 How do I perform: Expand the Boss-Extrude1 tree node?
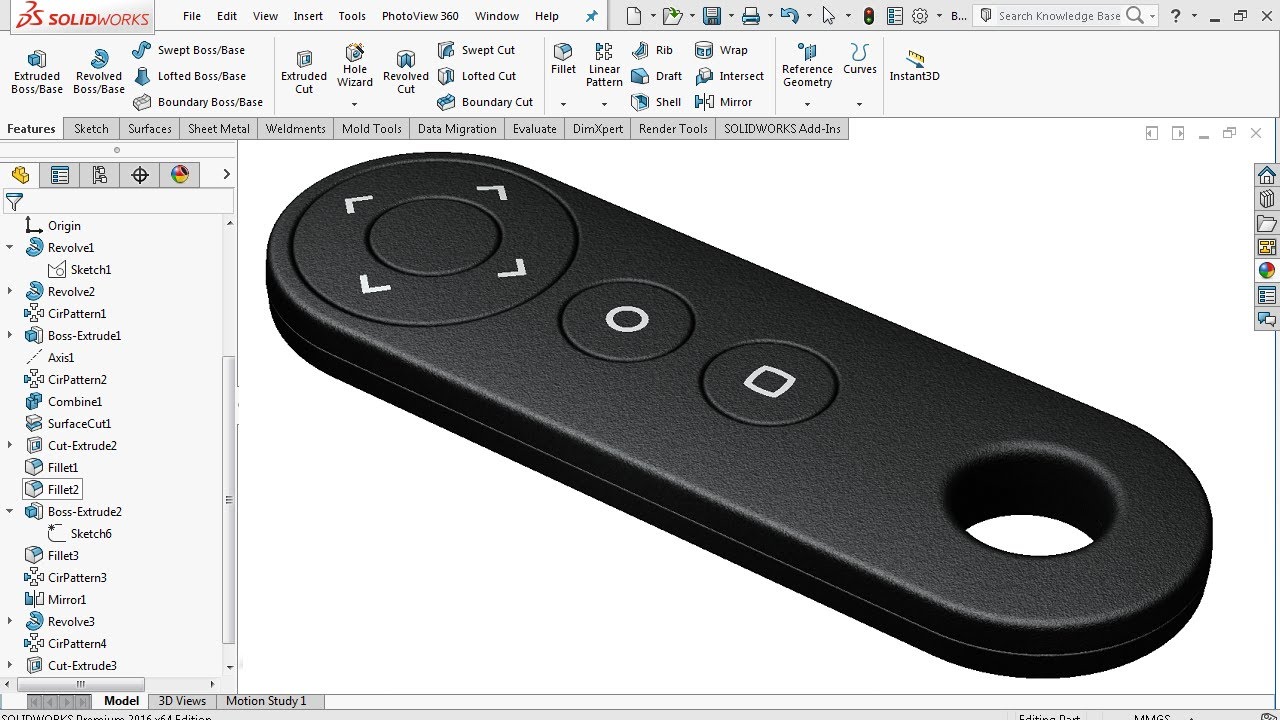point(10,335)
